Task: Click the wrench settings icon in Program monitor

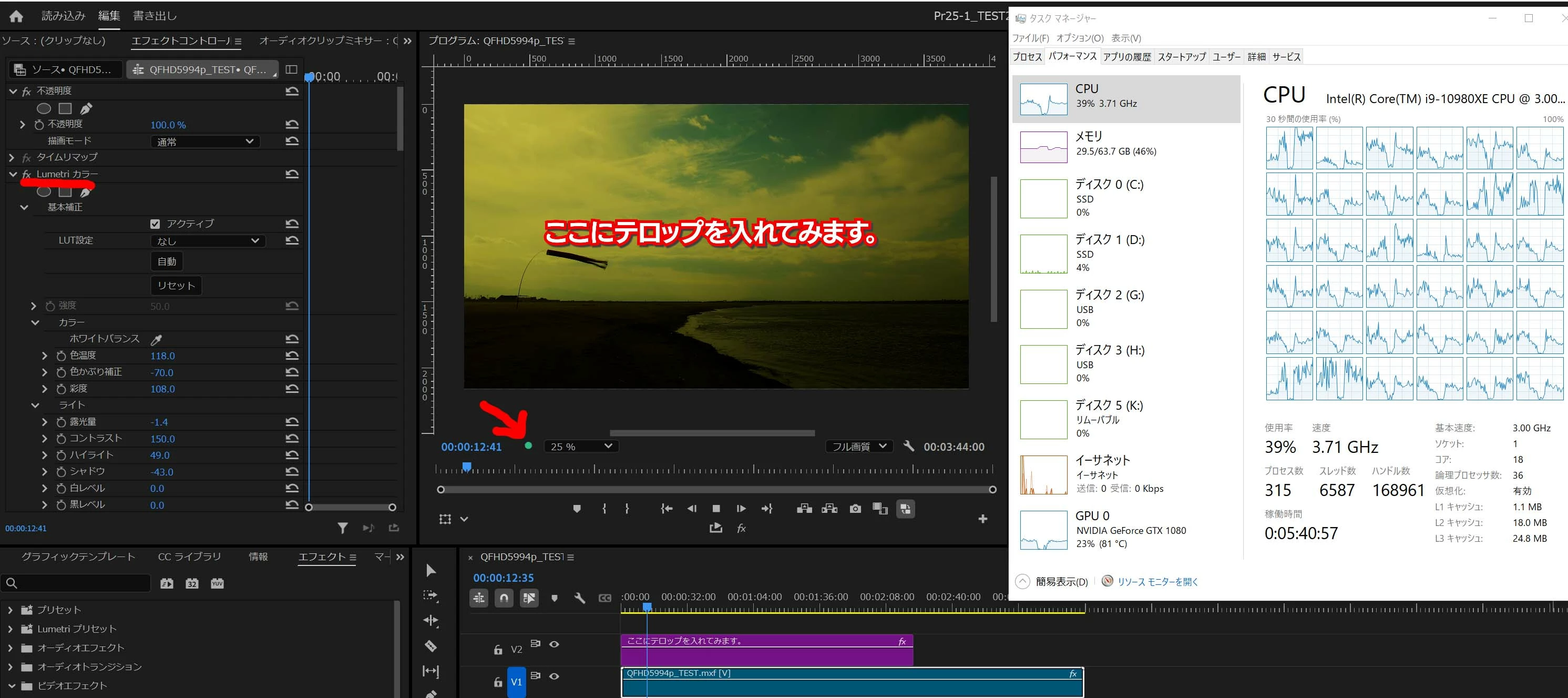Action: [x=909, y=446]
